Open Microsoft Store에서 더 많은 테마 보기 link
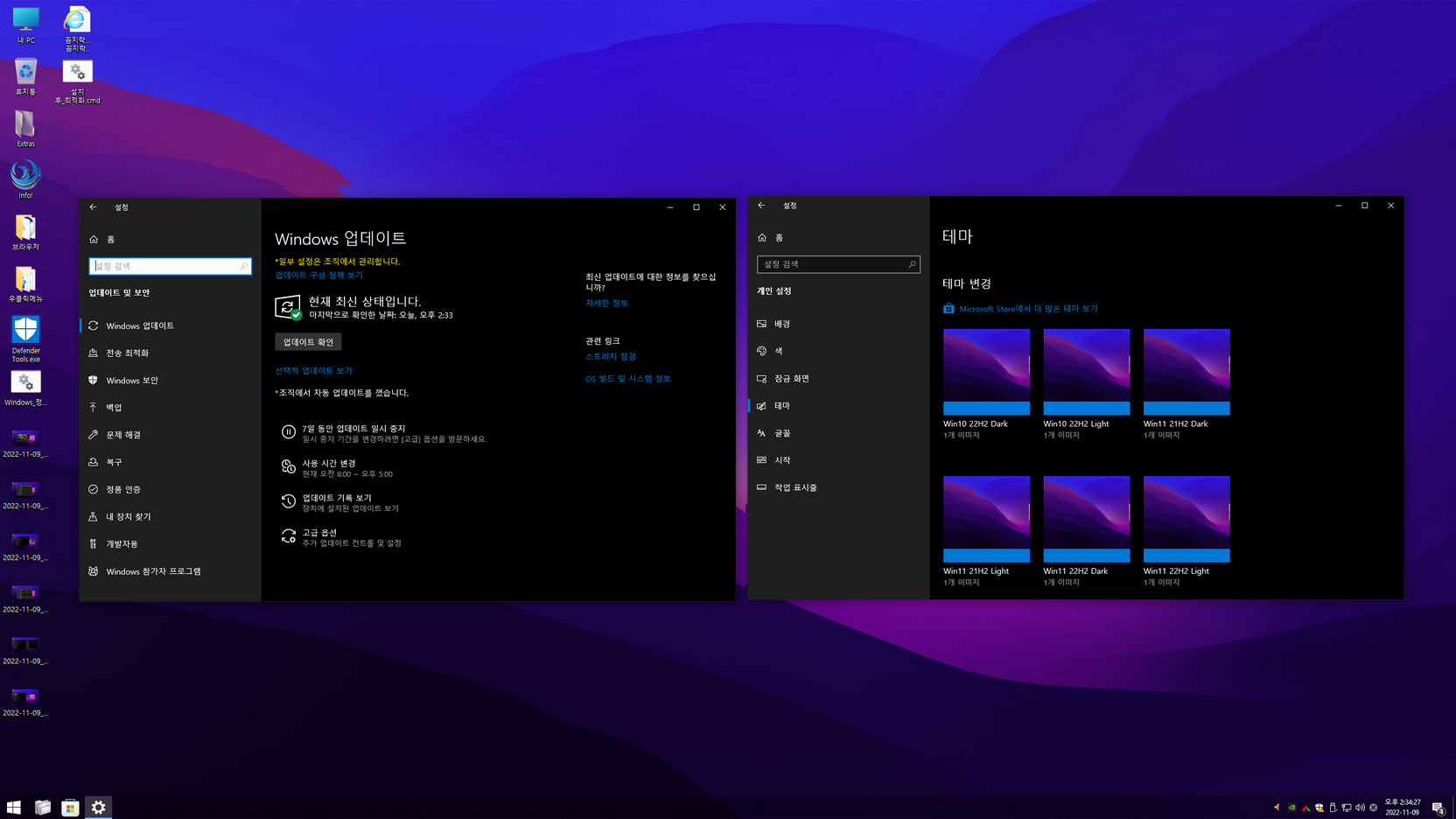 point(1028,309)
